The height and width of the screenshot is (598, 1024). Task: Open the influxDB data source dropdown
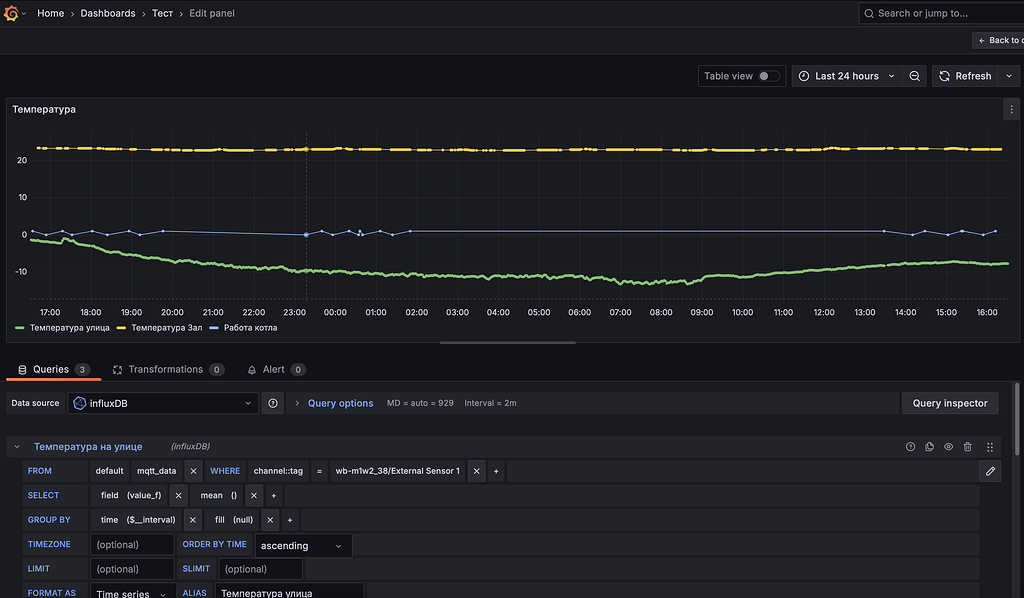163,402
